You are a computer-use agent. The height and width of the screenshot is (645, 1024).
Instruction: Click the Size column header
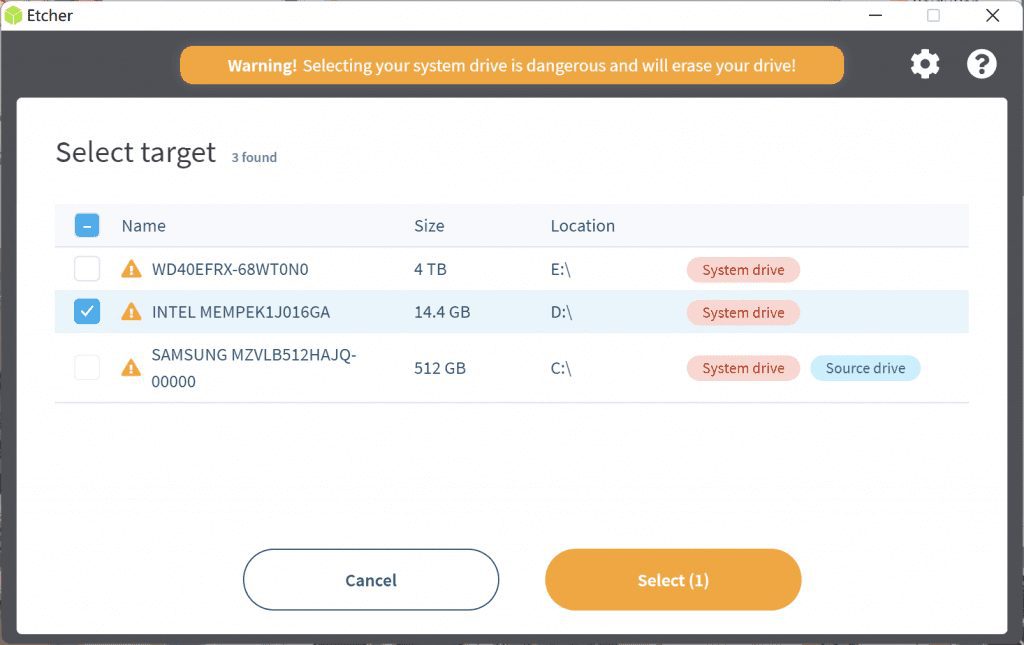tap(429, 226)
